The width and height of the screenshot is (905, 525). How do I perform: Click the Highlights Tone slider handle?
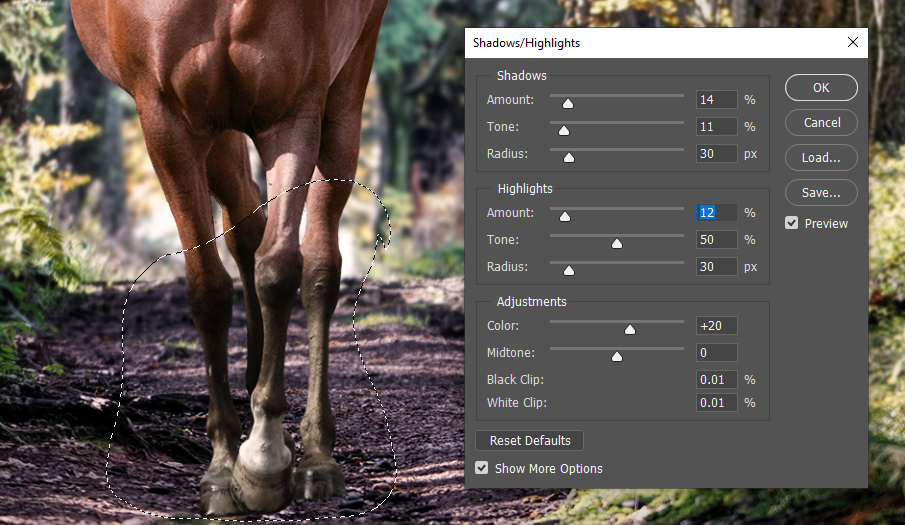[x=617, y=243]
